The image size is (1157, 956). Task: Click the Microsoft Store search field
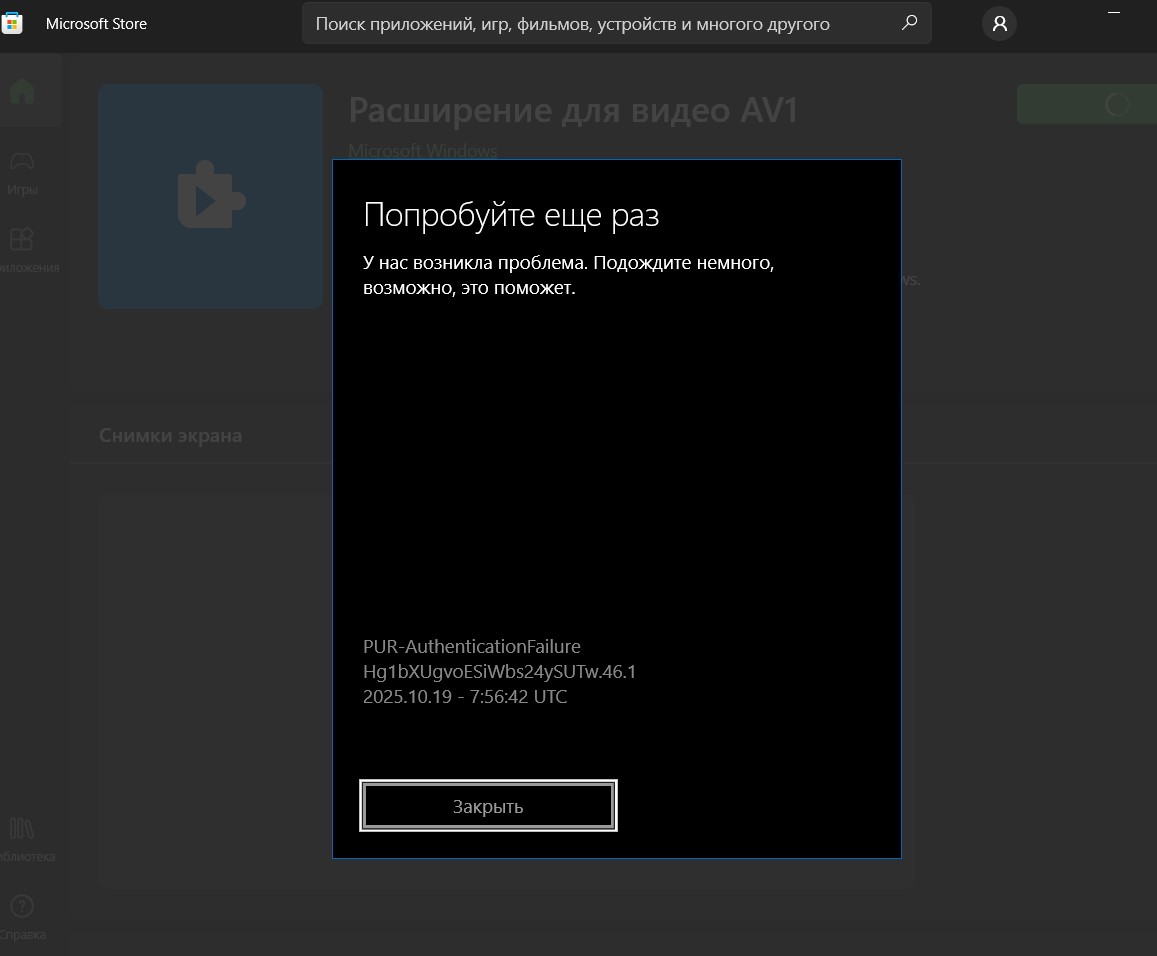616,24
